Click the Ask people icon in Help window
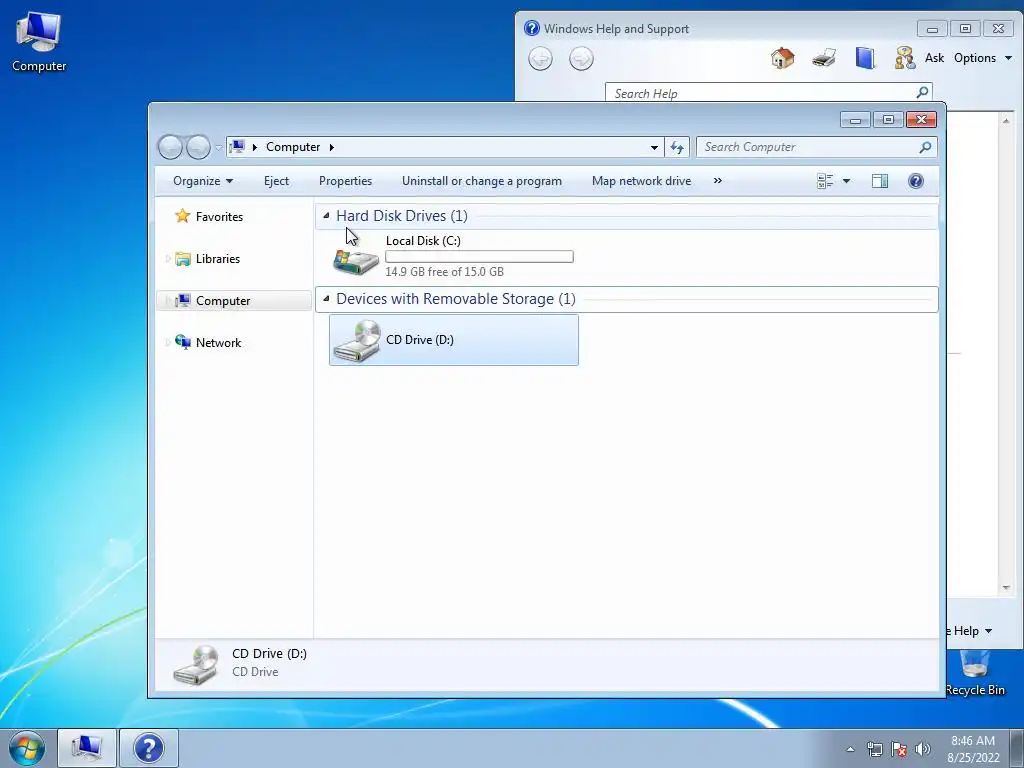Image resolution: width=1024 pixels, height=768 pixels. click(904, 58)
